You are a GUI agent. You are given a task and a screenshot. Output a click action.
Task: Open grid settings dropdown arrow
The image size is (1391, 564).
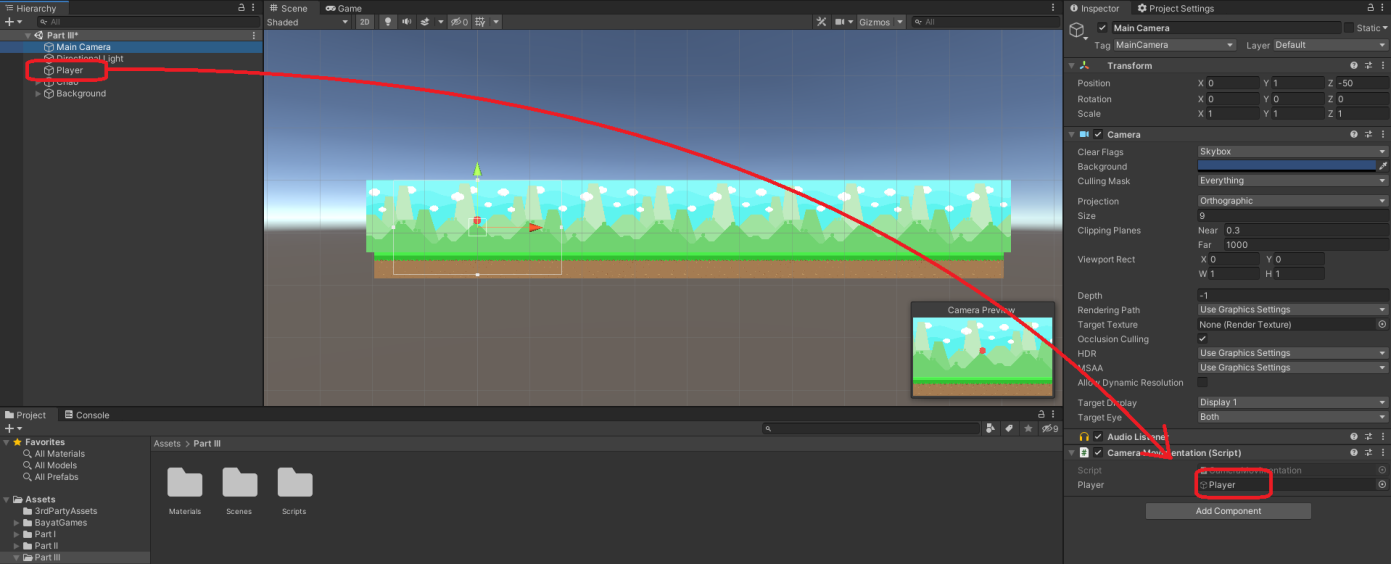tap(496, 22)
